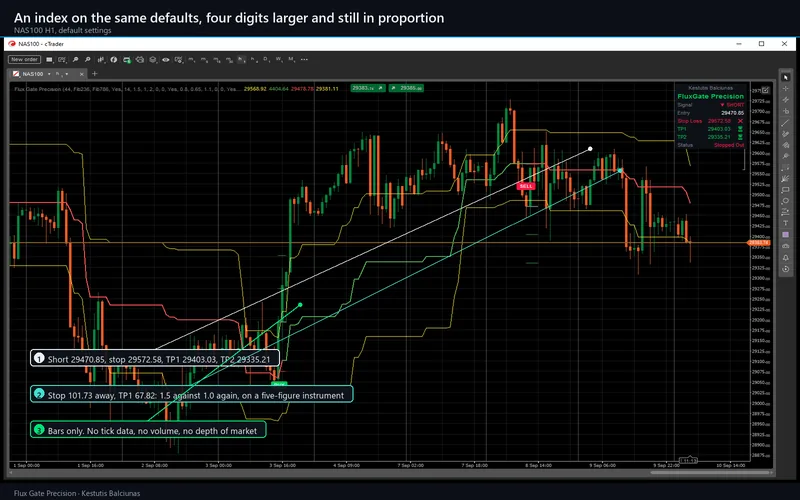Click the cTrader logo in title bar
800x500 pixels.
[x=12, y=44]
